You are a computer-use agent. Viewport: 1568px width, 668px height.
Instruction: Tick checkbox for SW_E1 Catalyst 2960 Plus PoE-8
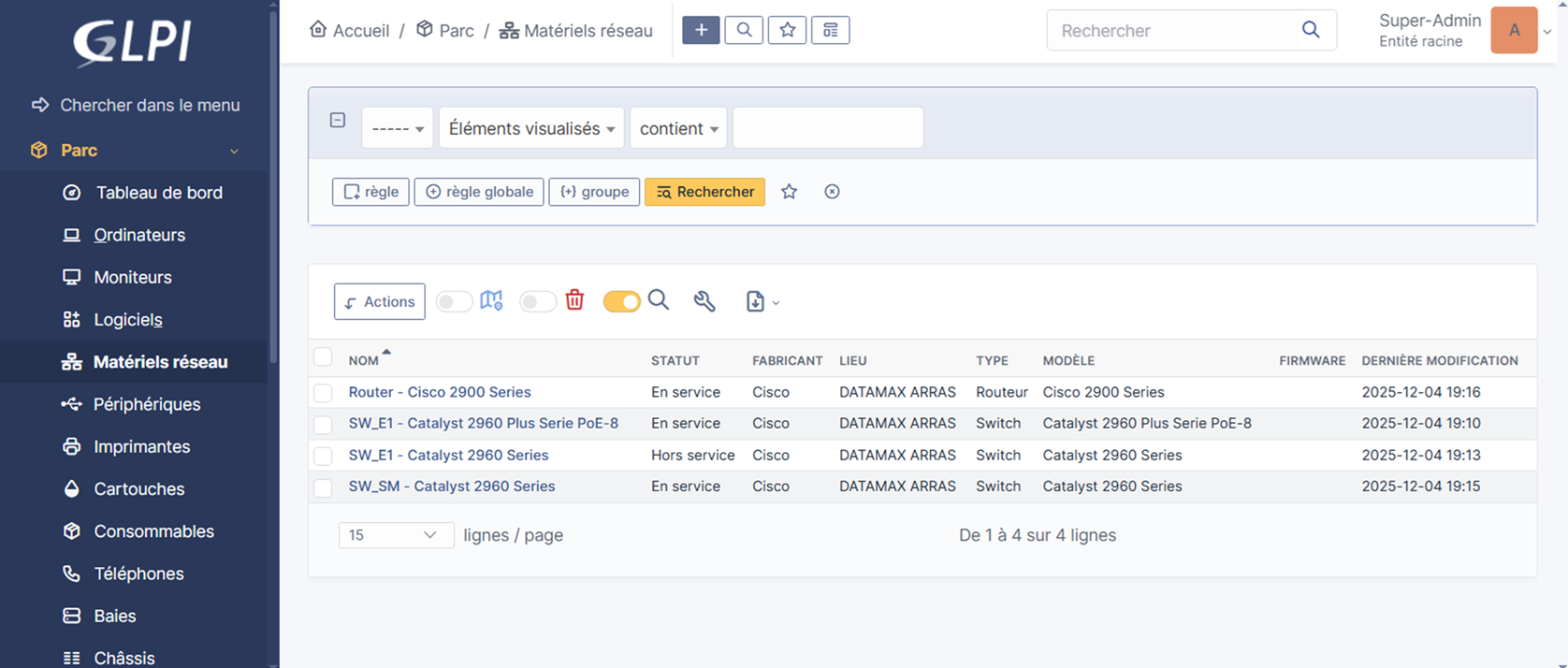(323, 425)
